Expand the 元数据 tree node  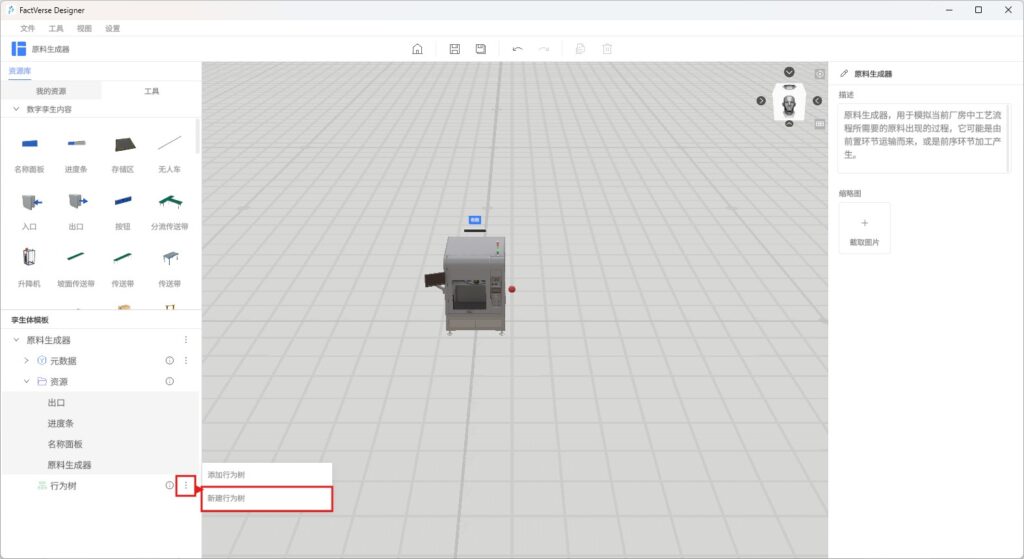(x=26, y=361)
